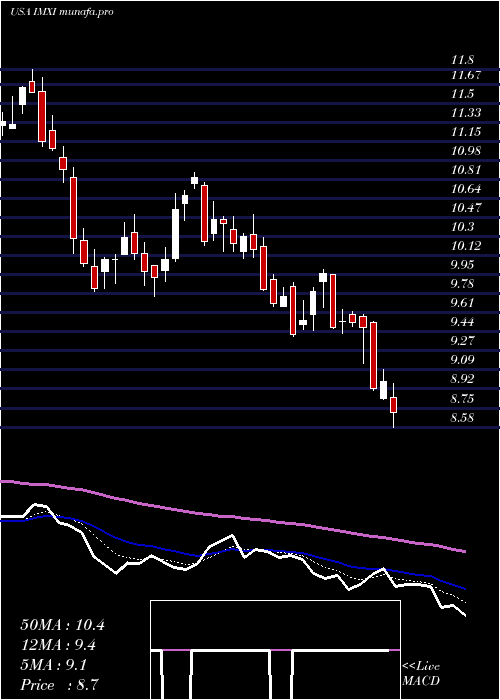Select the 10.12 price axis label
Image resolution: width=500 pixels, height=700 pixels.
tap(466, 246)
